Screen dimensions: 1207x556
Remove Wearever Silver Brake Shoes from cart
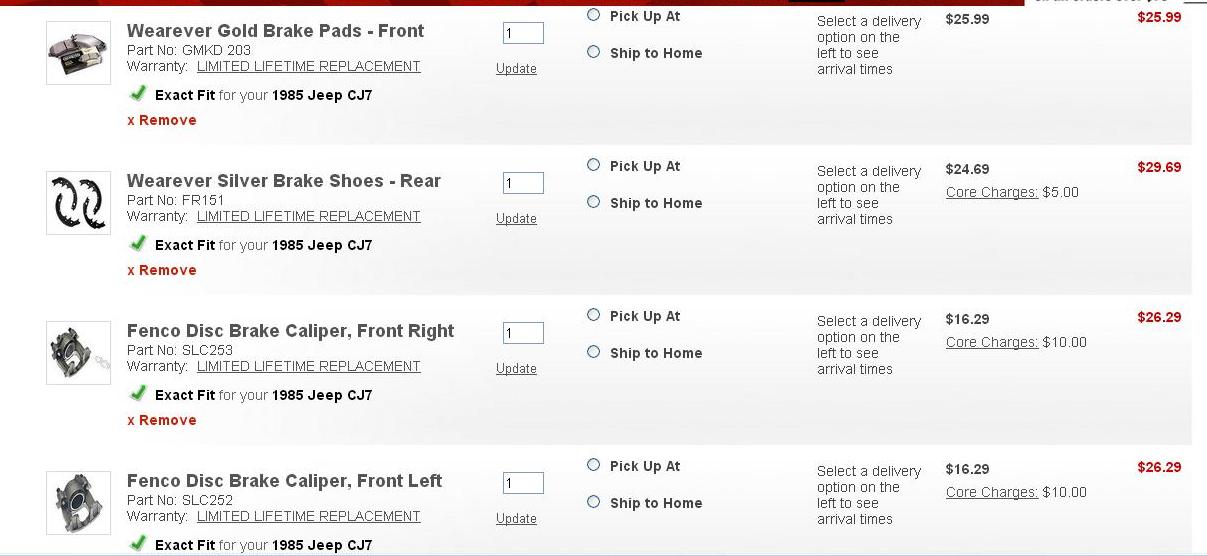162,270
